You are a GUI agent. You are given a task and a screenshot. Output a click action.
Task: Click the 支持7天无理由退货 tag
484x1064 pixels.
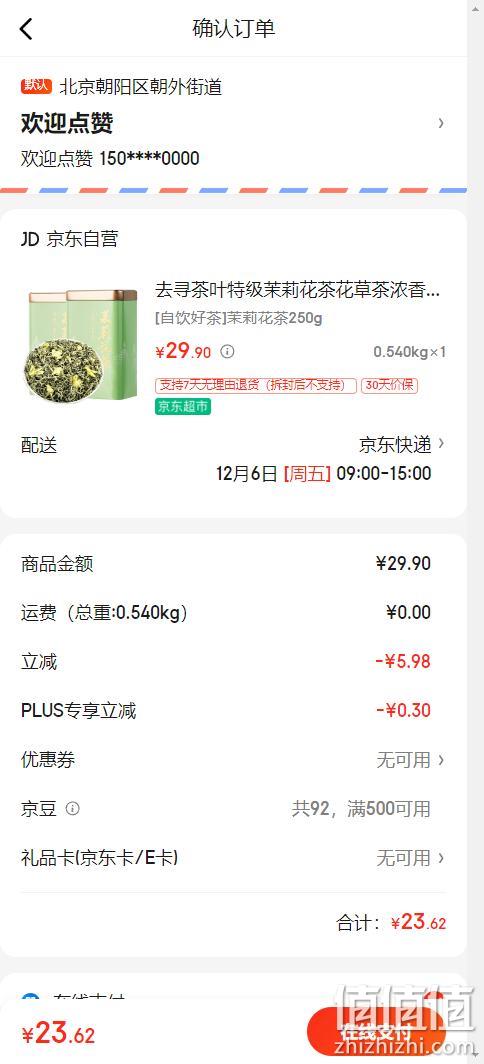(256, 385)
